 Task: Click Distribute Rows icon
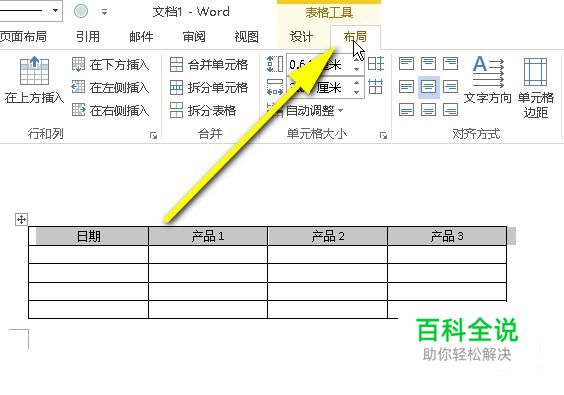pyautogui.click(x=376, y=64)
